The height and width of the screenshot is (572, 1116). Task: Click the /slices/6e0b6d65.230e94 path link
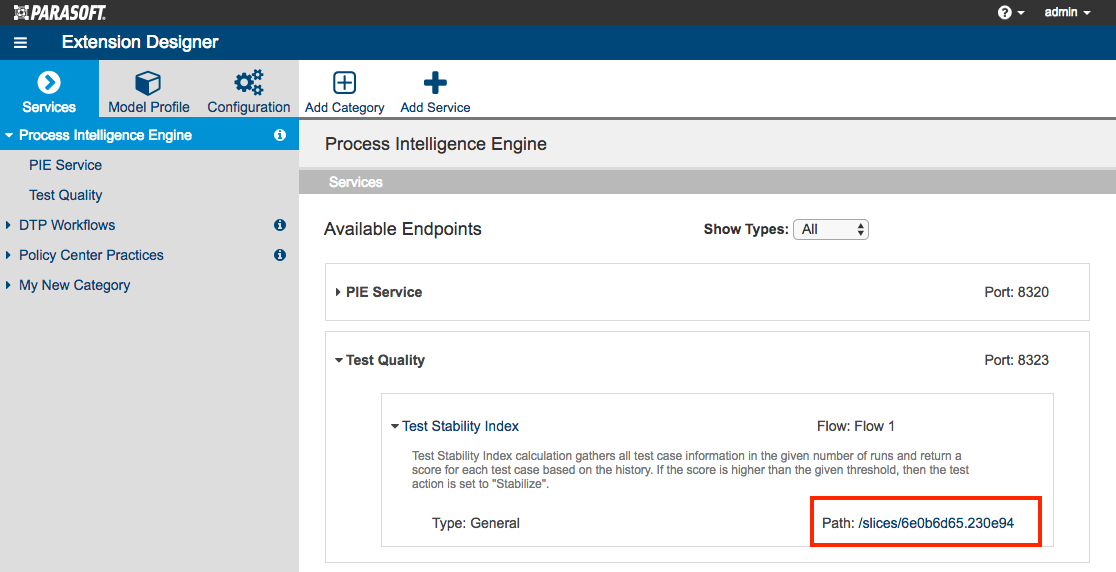coord(936,523)
